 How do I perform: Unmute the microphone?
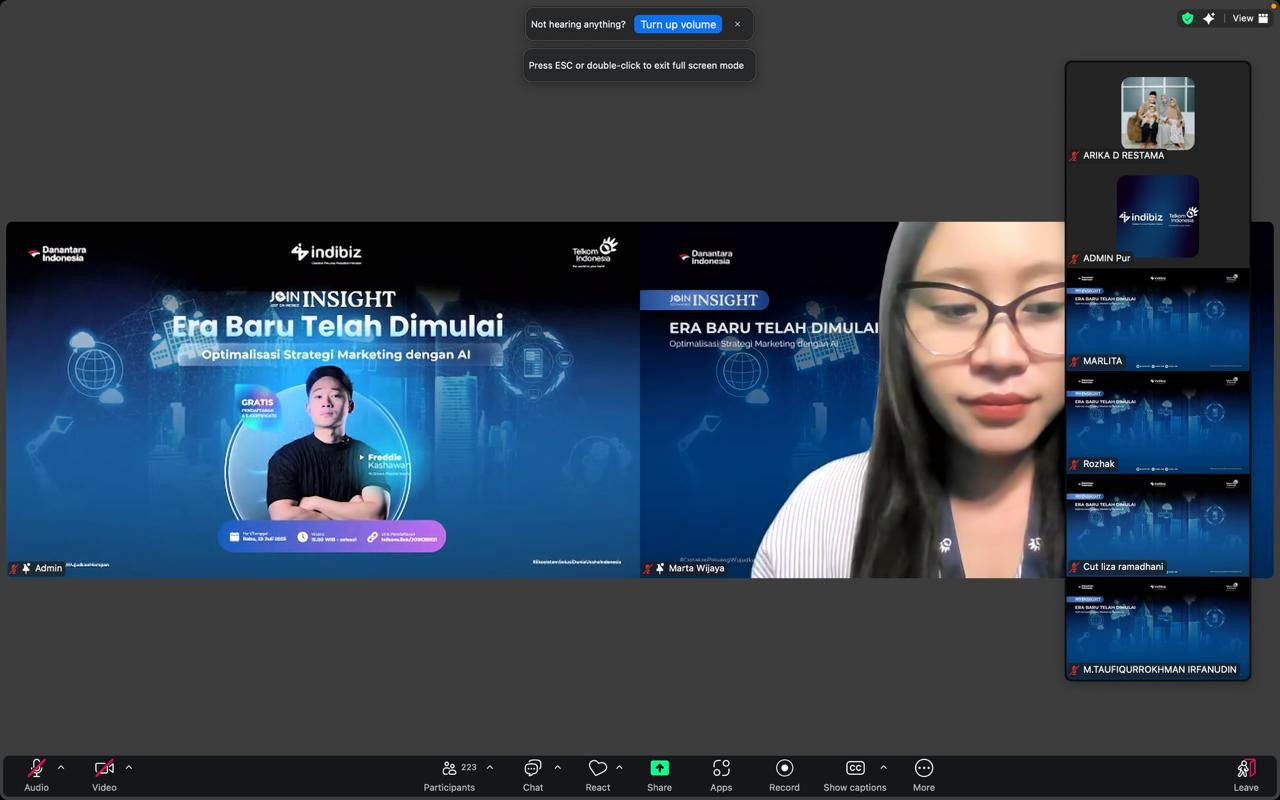36,770
